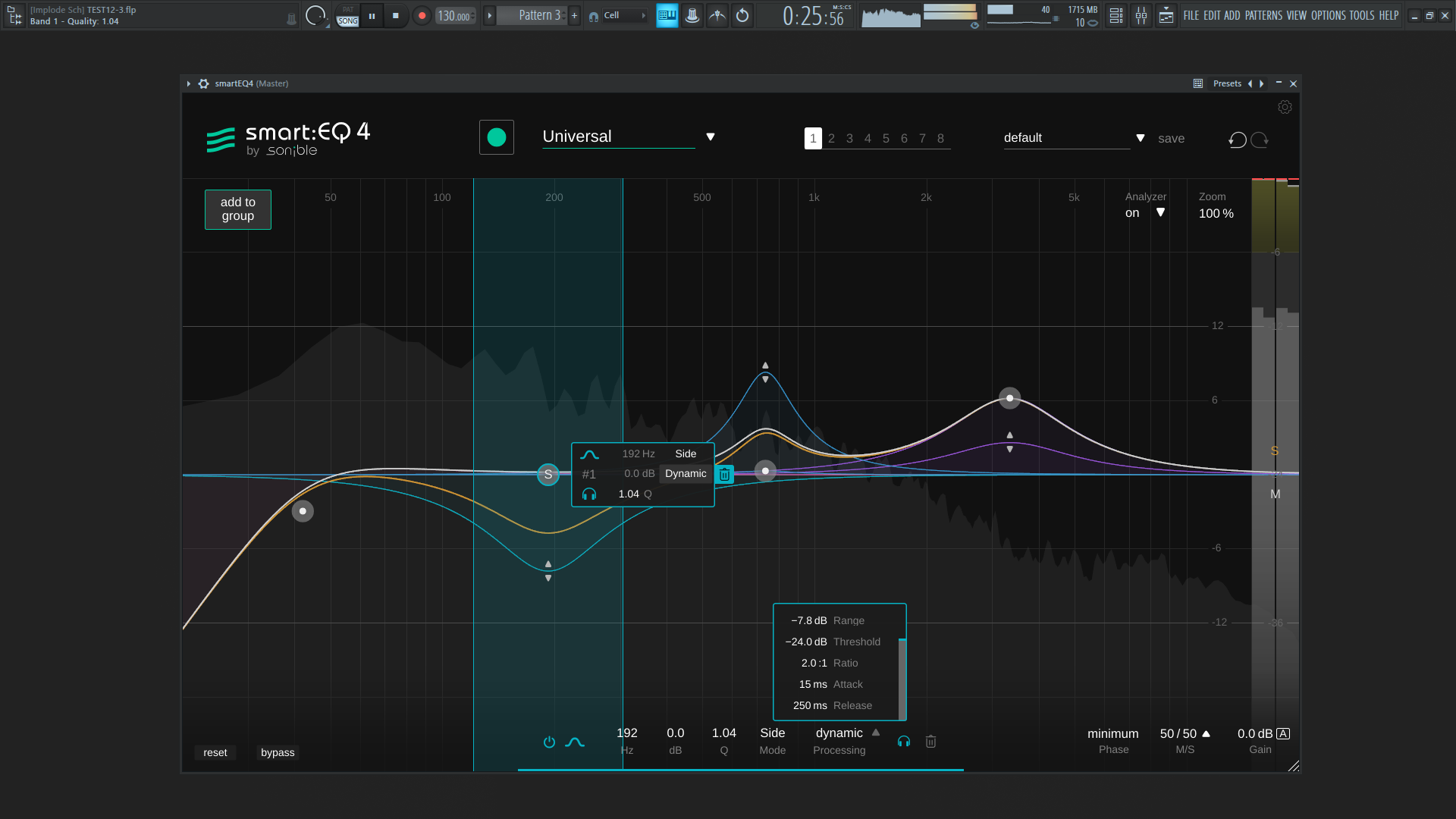Click the tempo 130.000 field
This screenshot has width=1456, height=819.
[456, 16]
